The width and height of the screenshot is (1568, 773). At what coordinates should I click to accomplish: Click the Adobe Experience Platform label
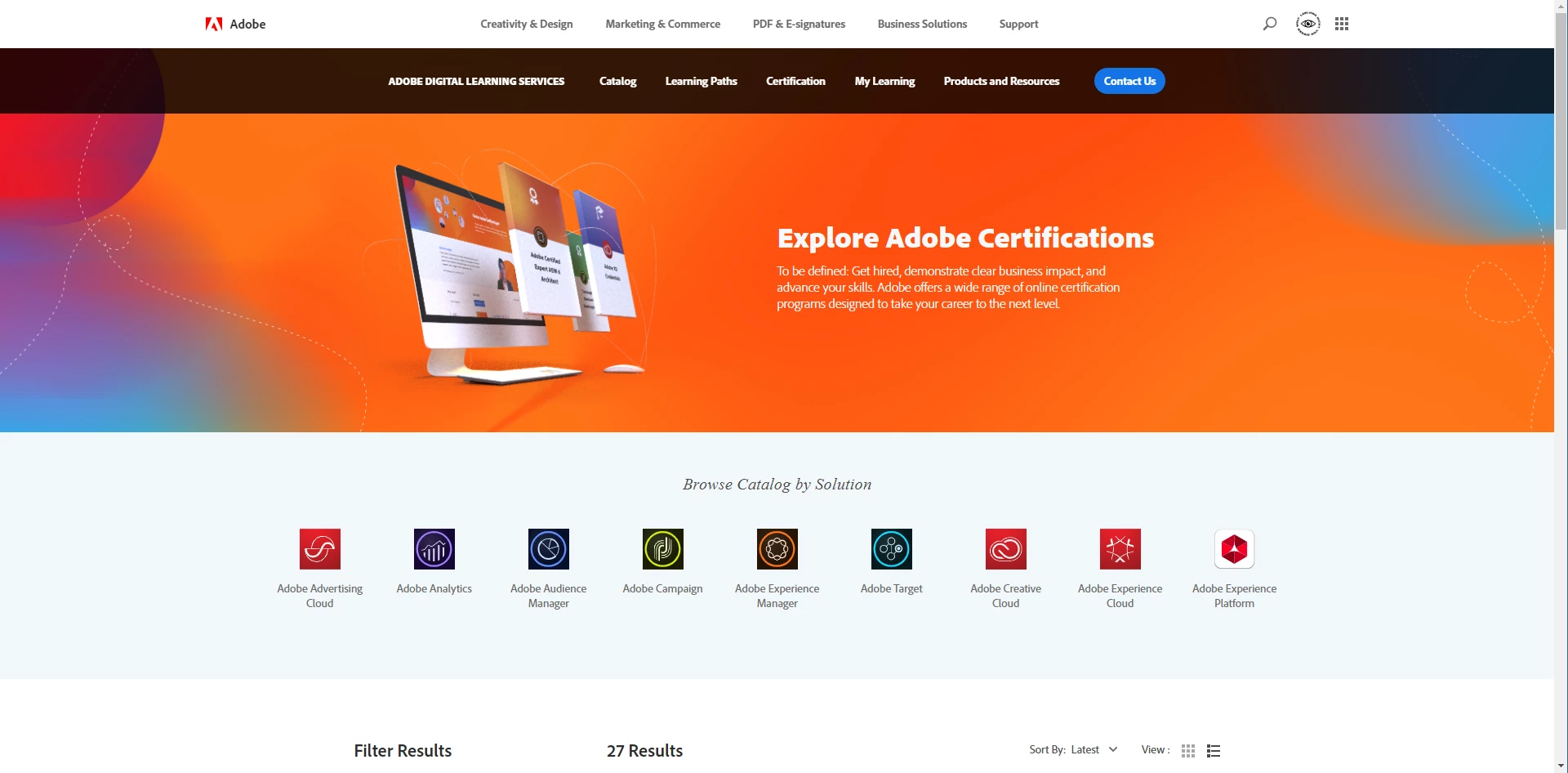pos(1235,596)
